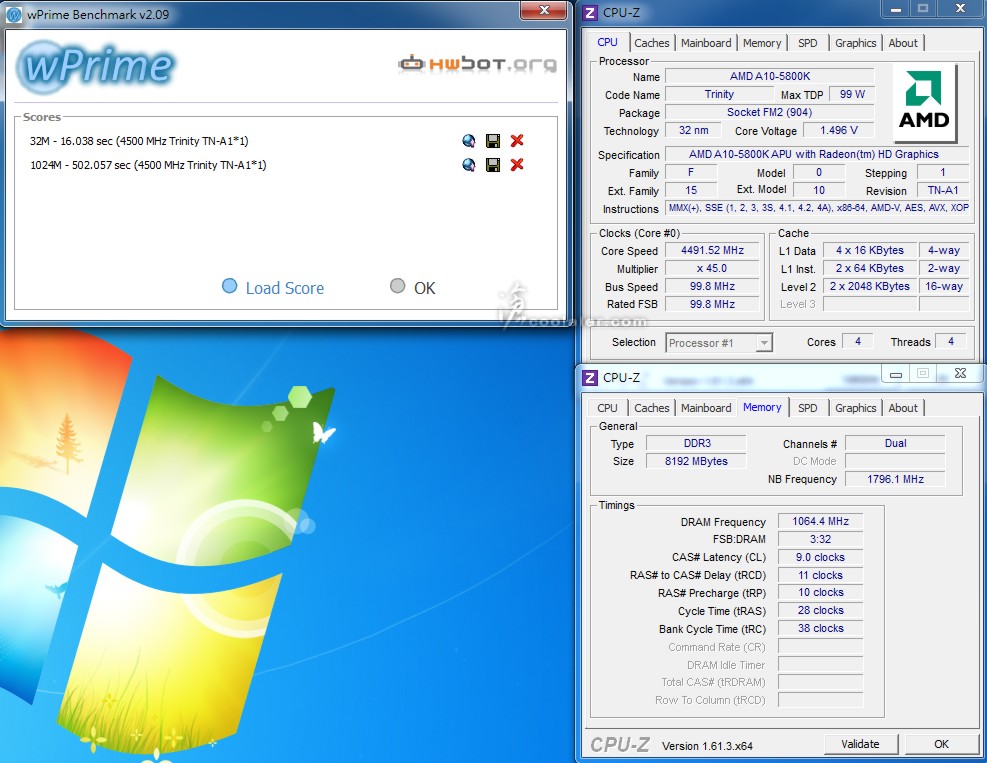Screen dimensions: 987x763
Task: Click the Multiplier value x 45.0
Action: [712, 268]
